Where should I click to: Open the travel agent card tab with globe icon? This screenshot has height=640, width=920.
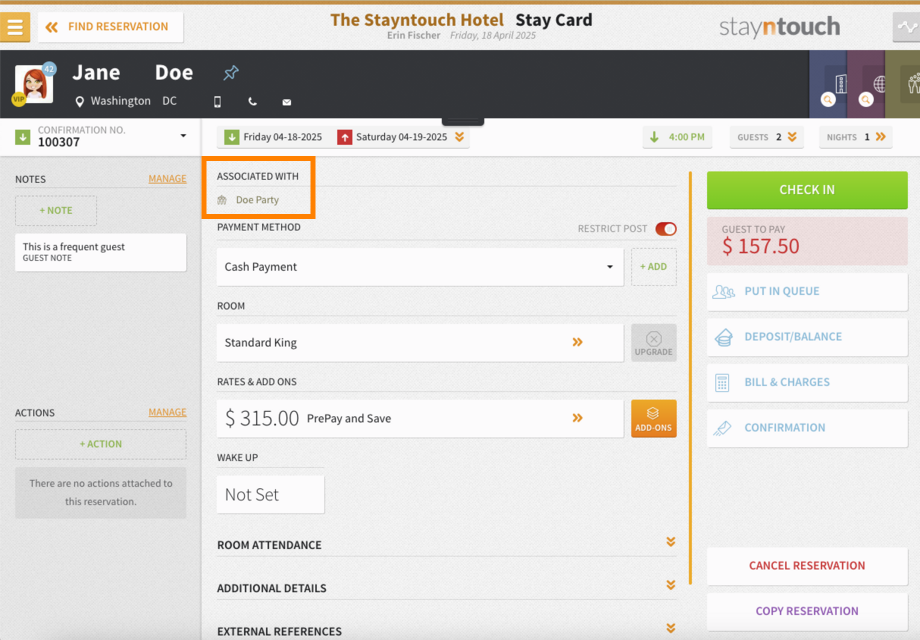[866, 84]
